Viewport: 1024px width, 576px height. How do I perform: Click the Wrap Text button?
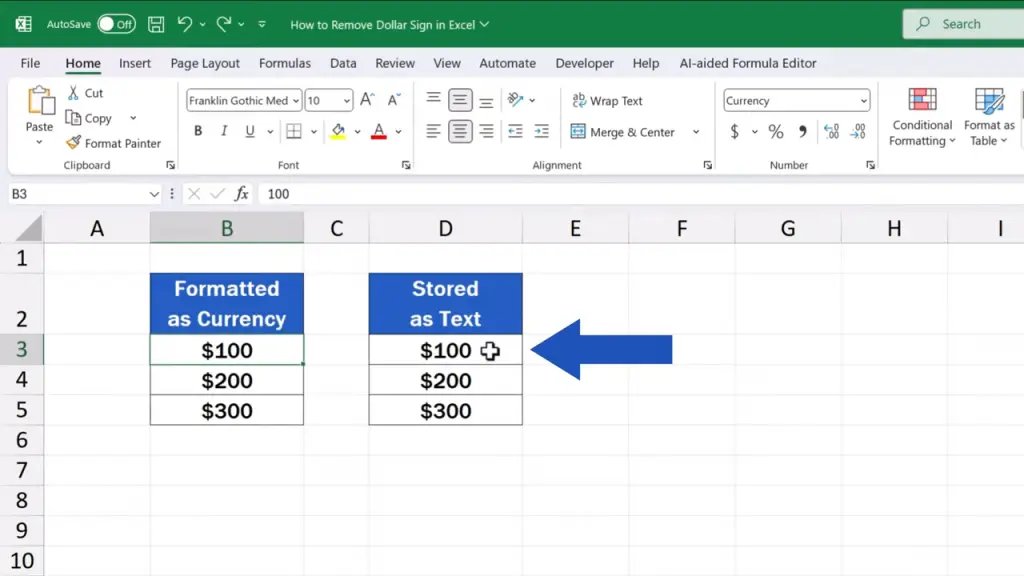(x=607, y=101)
